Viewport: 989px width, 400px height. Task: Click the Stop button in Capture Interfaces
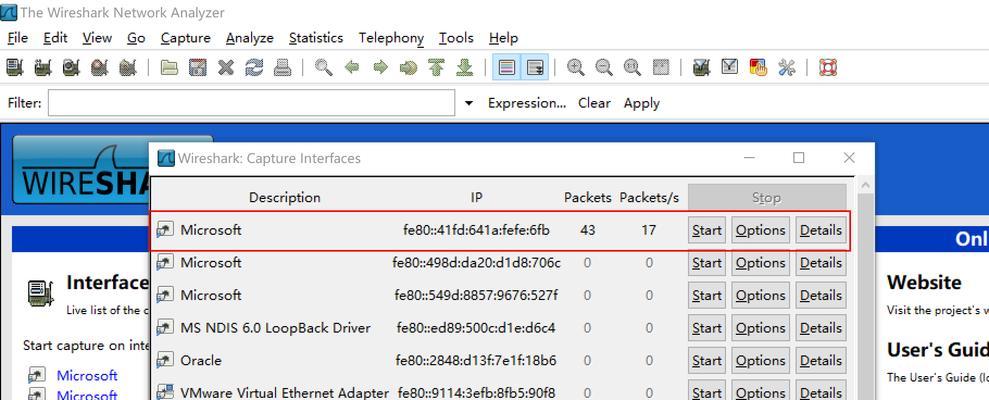766,197
